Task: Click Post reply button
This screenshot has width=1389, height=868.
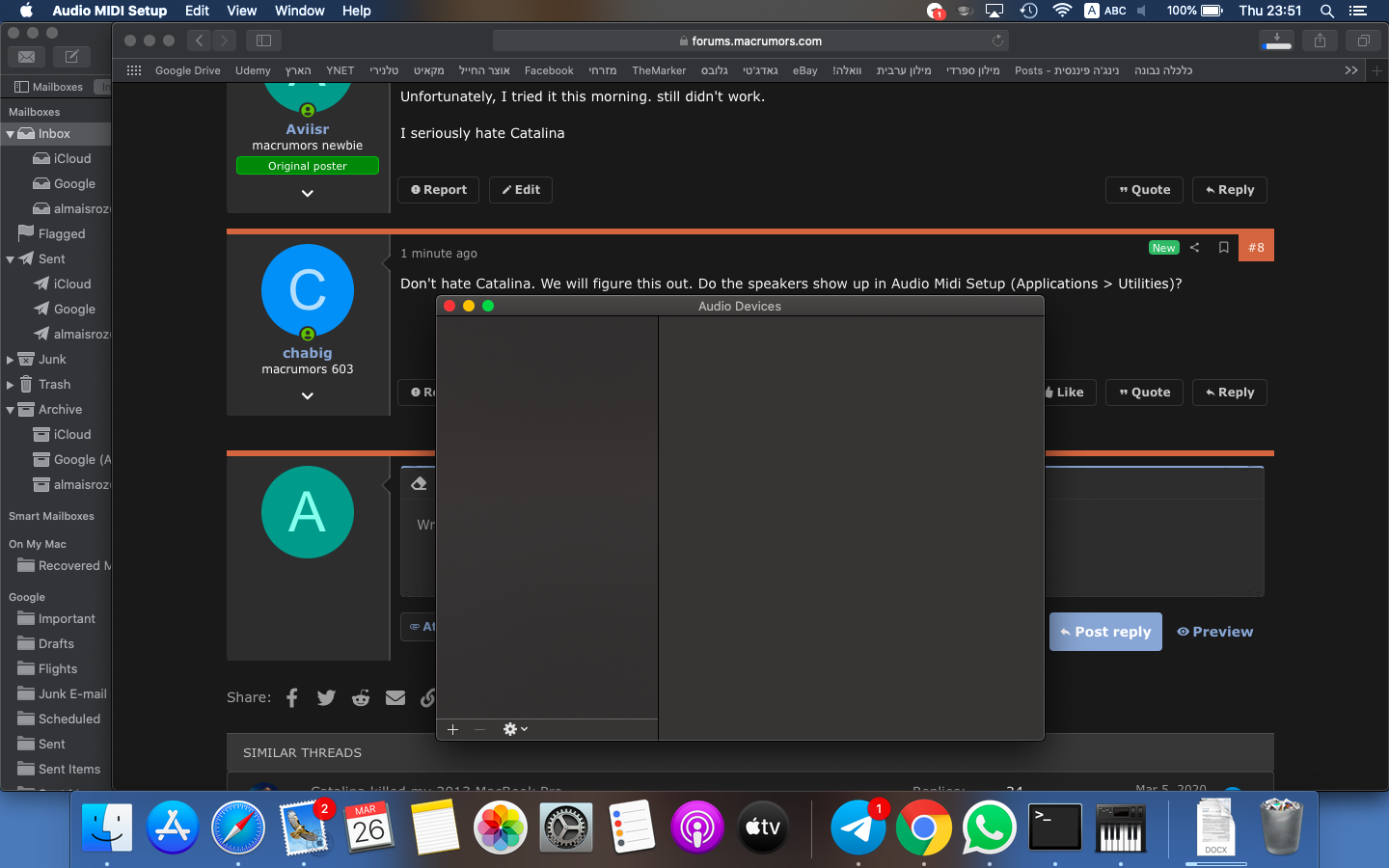Action: [x=1105, y=632]
